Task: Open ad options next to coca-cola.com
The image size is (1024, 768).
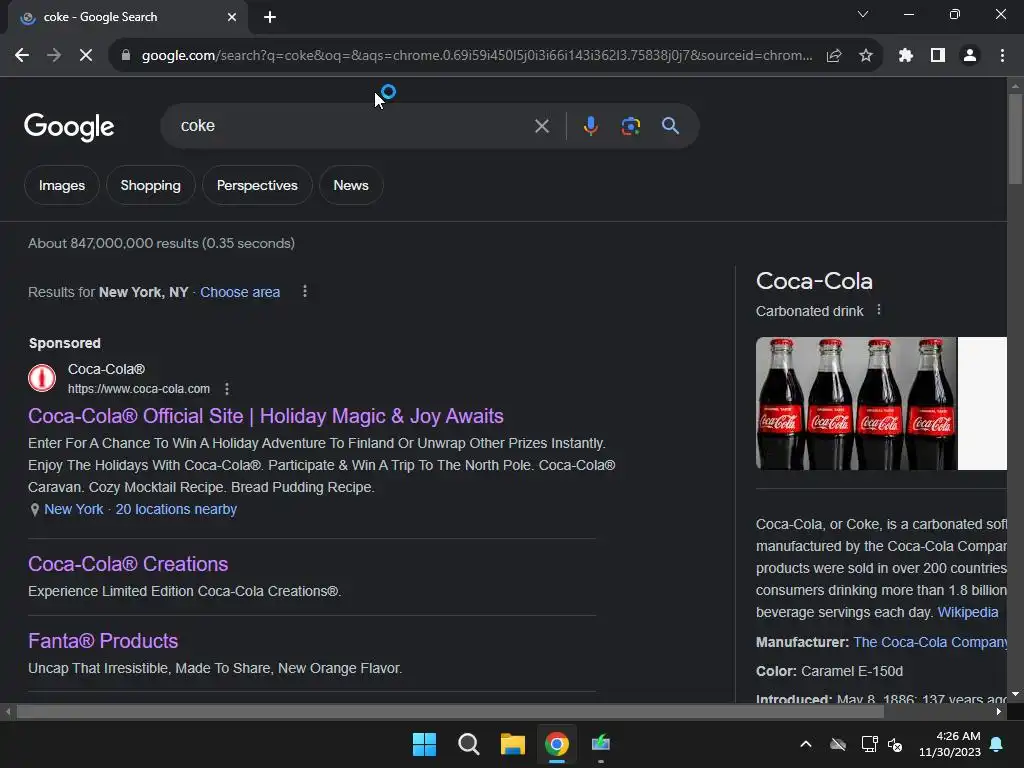Action: coord(227,389)
